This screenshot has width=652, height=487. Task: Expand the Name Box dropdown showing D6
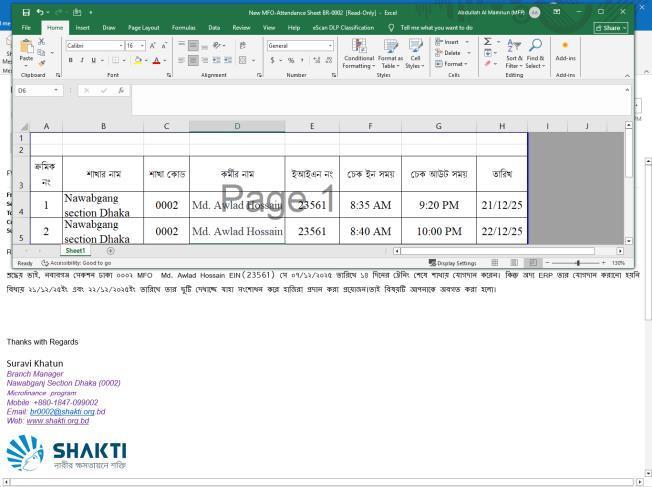tap(57, 90)
